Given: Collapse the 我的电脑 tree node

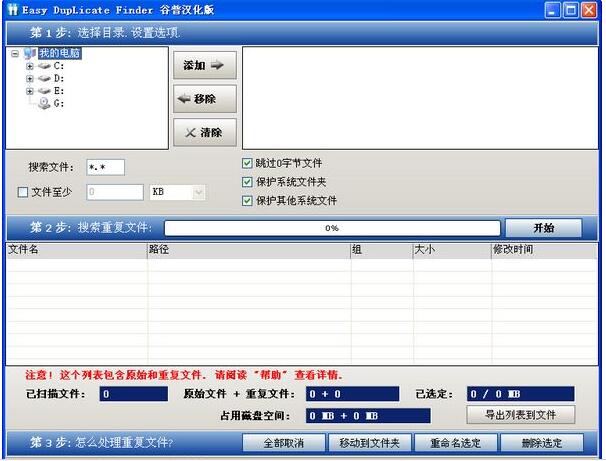Looking at the screenshot, I should click(x=15, y=53).
